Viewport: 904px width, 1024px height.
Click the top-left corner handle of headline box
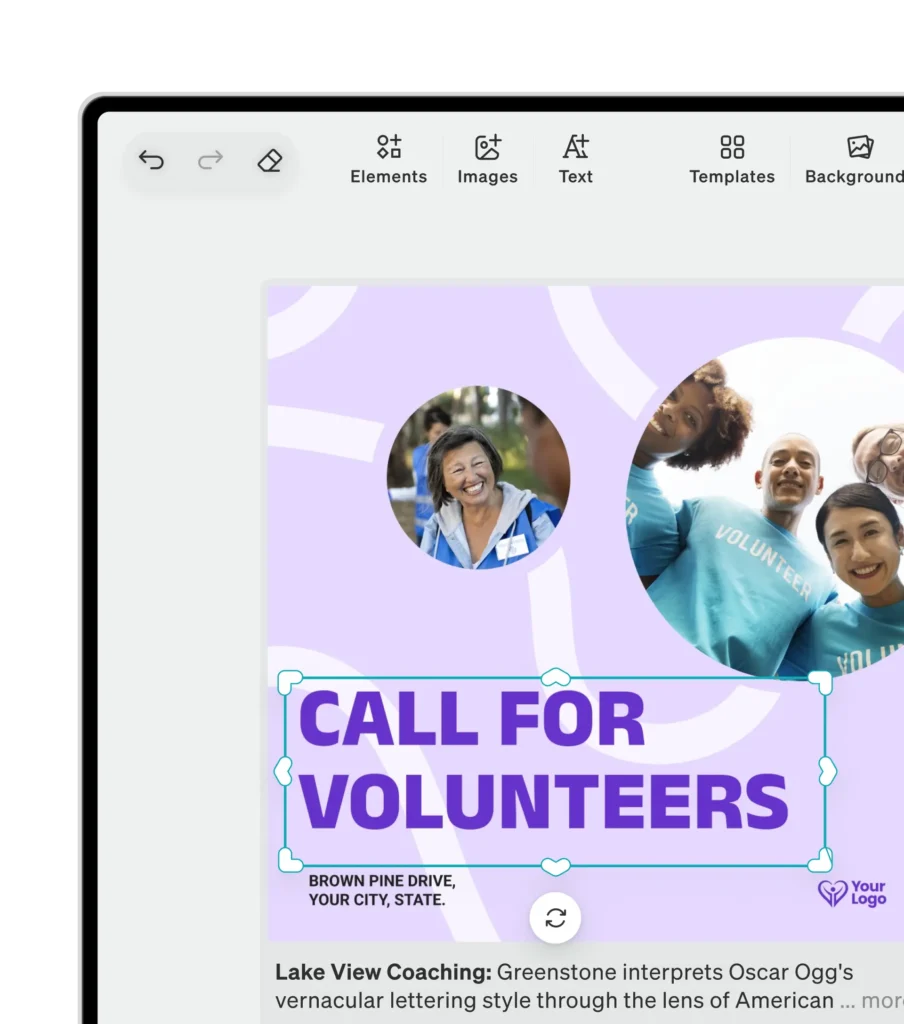(x=288, y=682)
